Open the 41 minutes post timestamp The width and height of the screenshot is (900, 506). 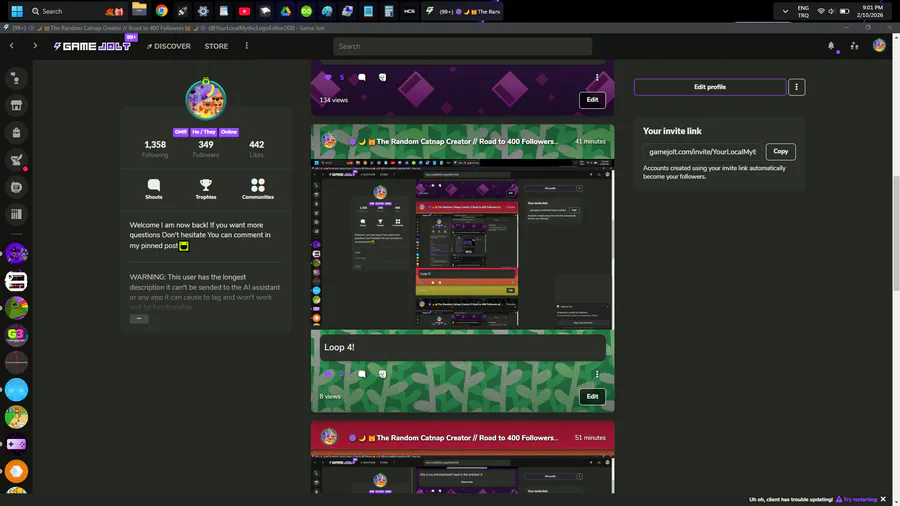(590, 141)
